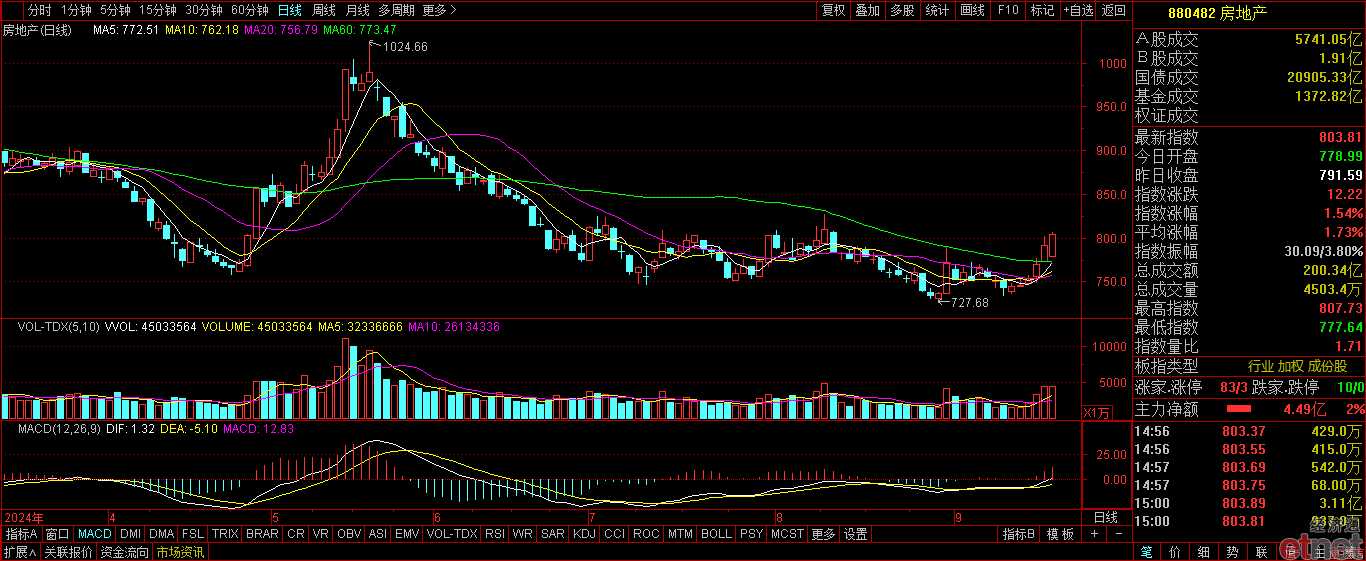1366x561 pixels.
Task: Select the PSY indicator tab
Action: click(751, 534)
